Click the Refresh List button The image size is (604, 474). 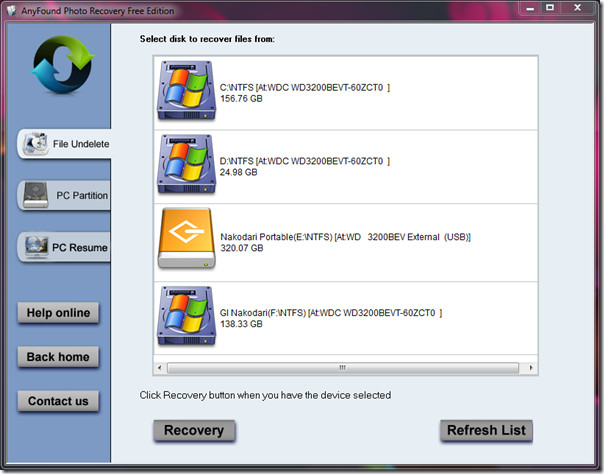coord(486,430)
